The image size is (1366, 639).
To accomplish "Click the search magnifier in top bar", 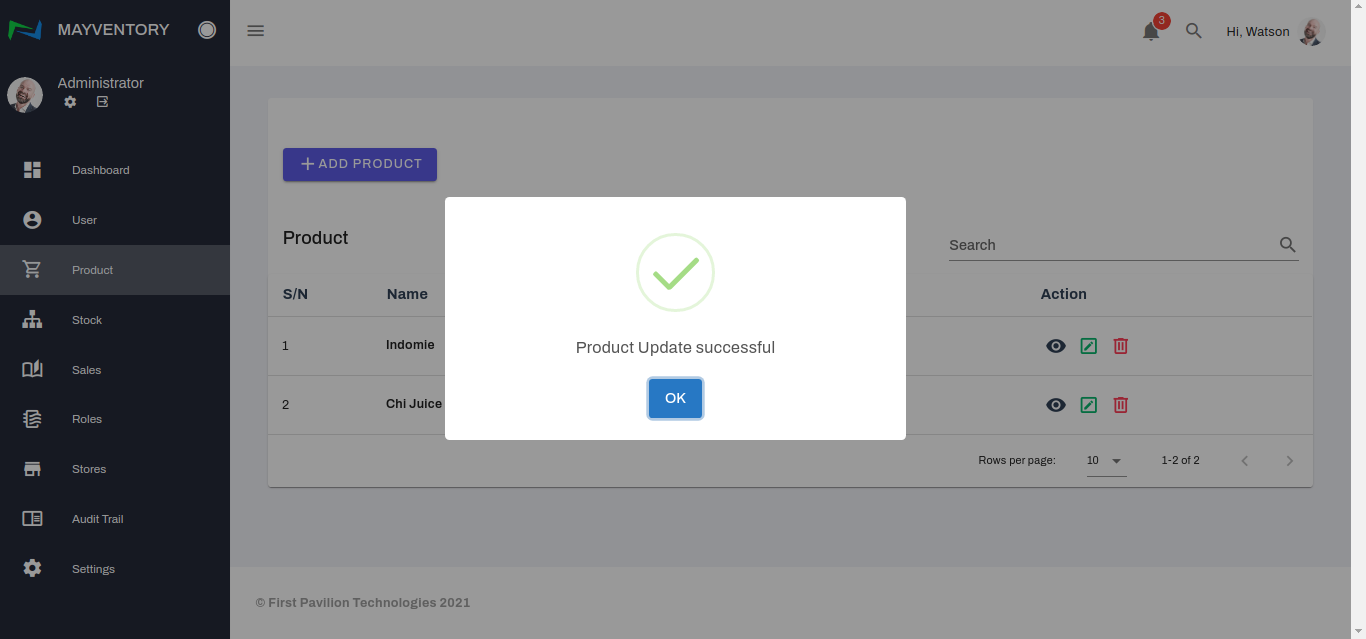I will click(1193, 31).
